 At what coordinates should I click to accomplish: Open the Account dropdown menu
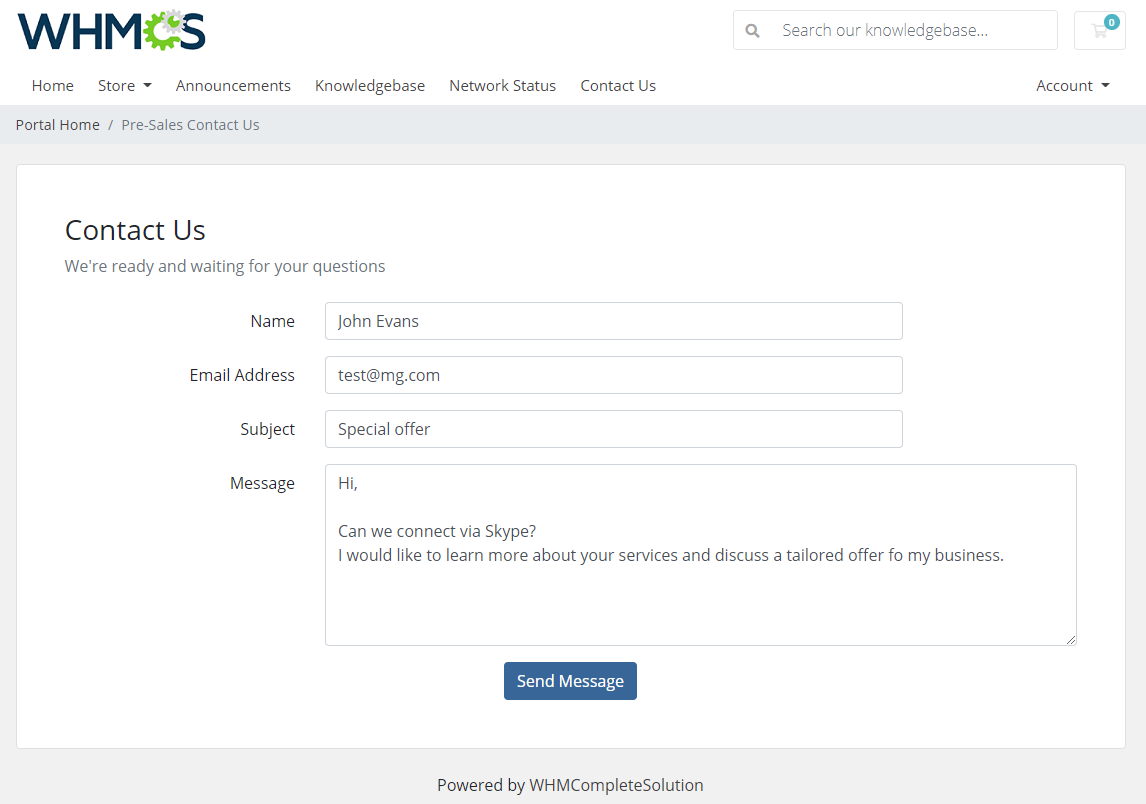pyautogui.click(x=1072, y=85)
